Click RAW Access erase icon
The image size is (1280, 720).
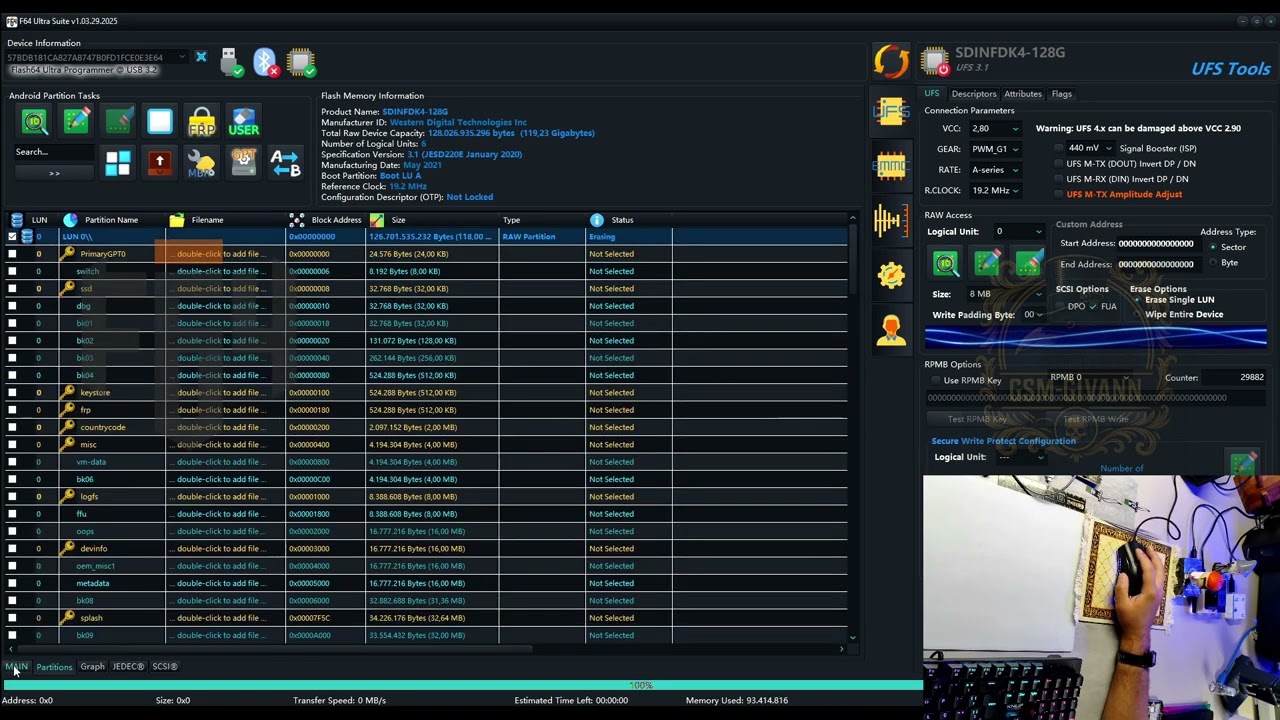pos(1028,263)
